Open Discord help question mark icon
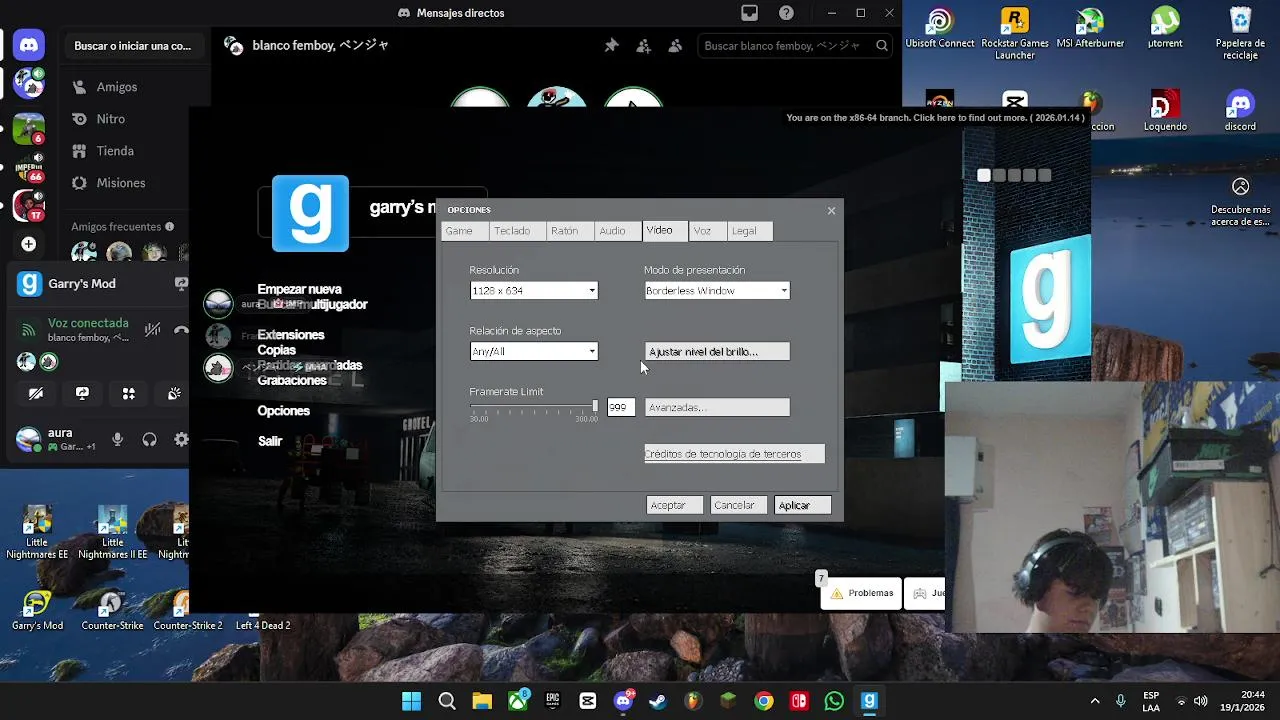 (786, 13)
